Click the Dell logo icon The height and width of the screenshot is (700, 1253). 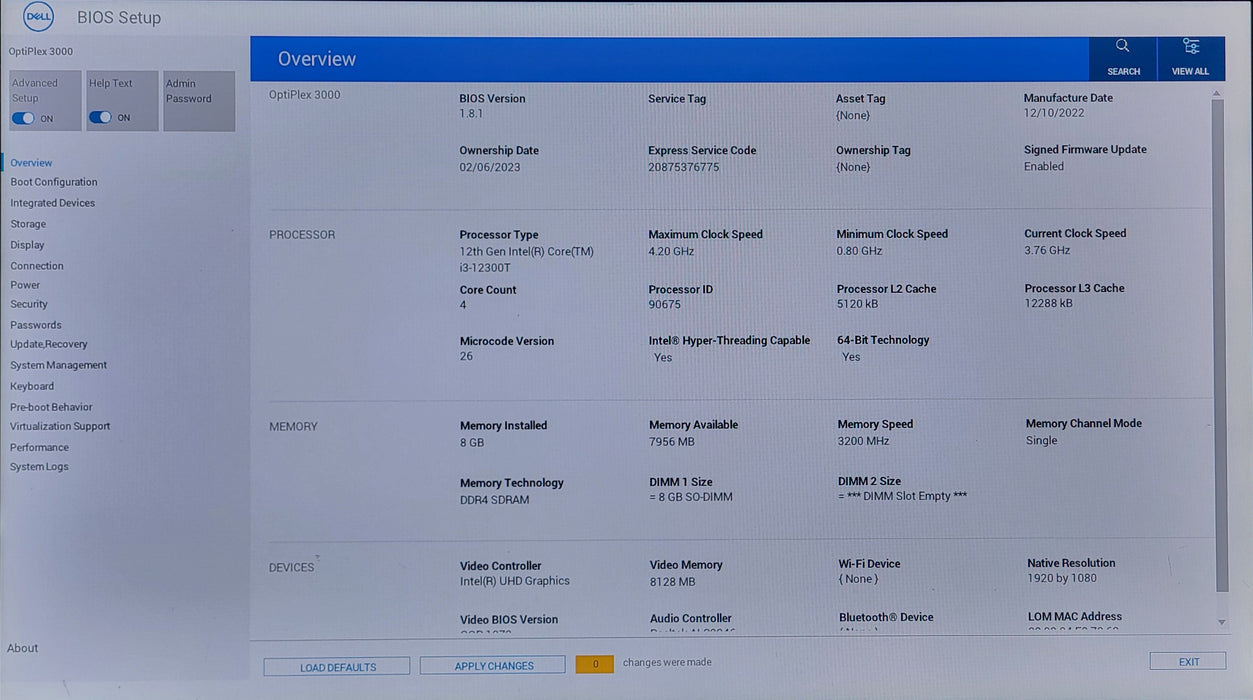click(x=38, y=17)
